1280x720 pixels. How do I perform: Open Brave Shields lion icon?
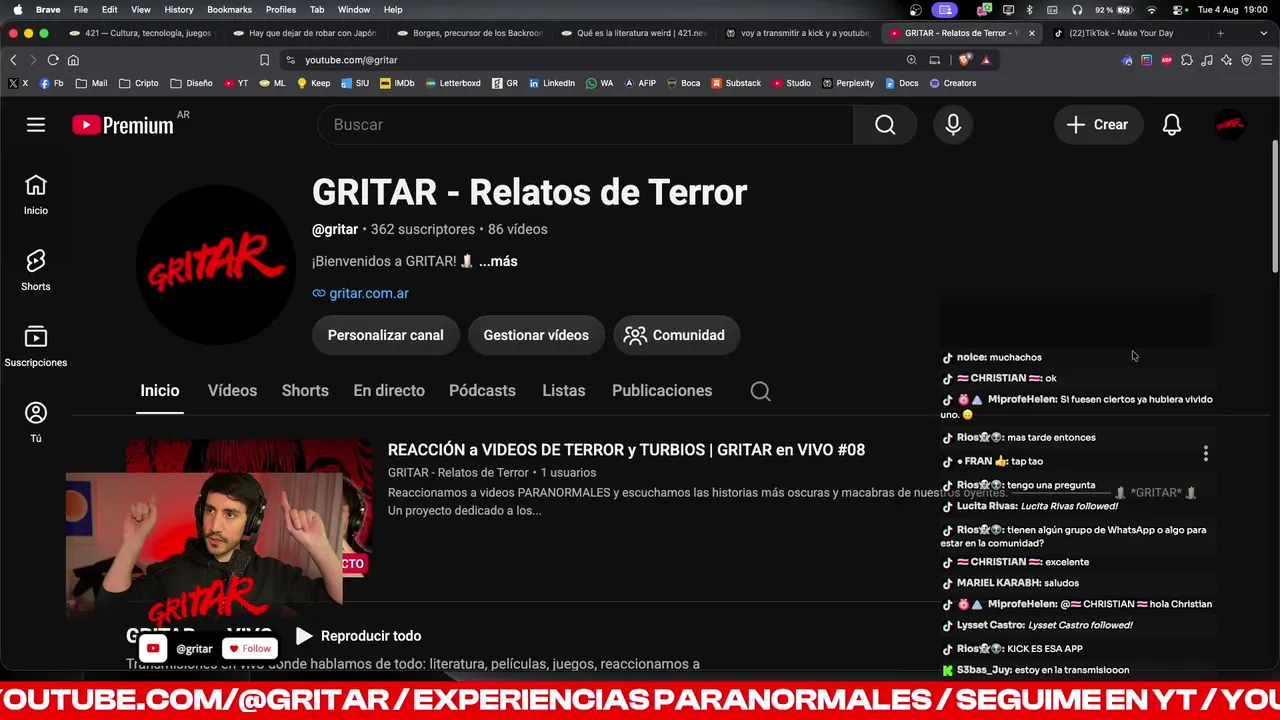coord(965,60)
